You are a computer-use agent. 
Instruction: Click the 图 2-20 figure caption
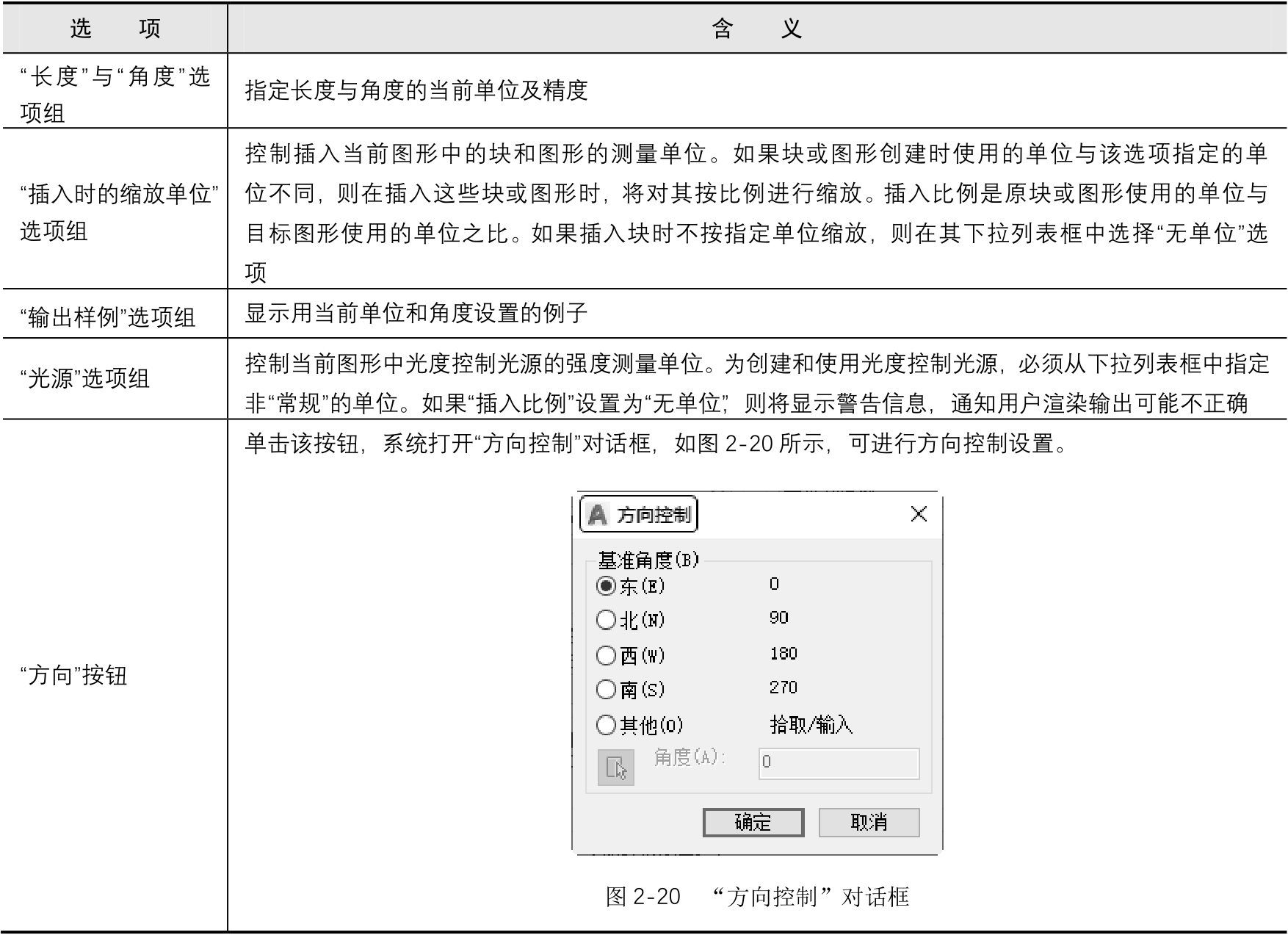757,897
